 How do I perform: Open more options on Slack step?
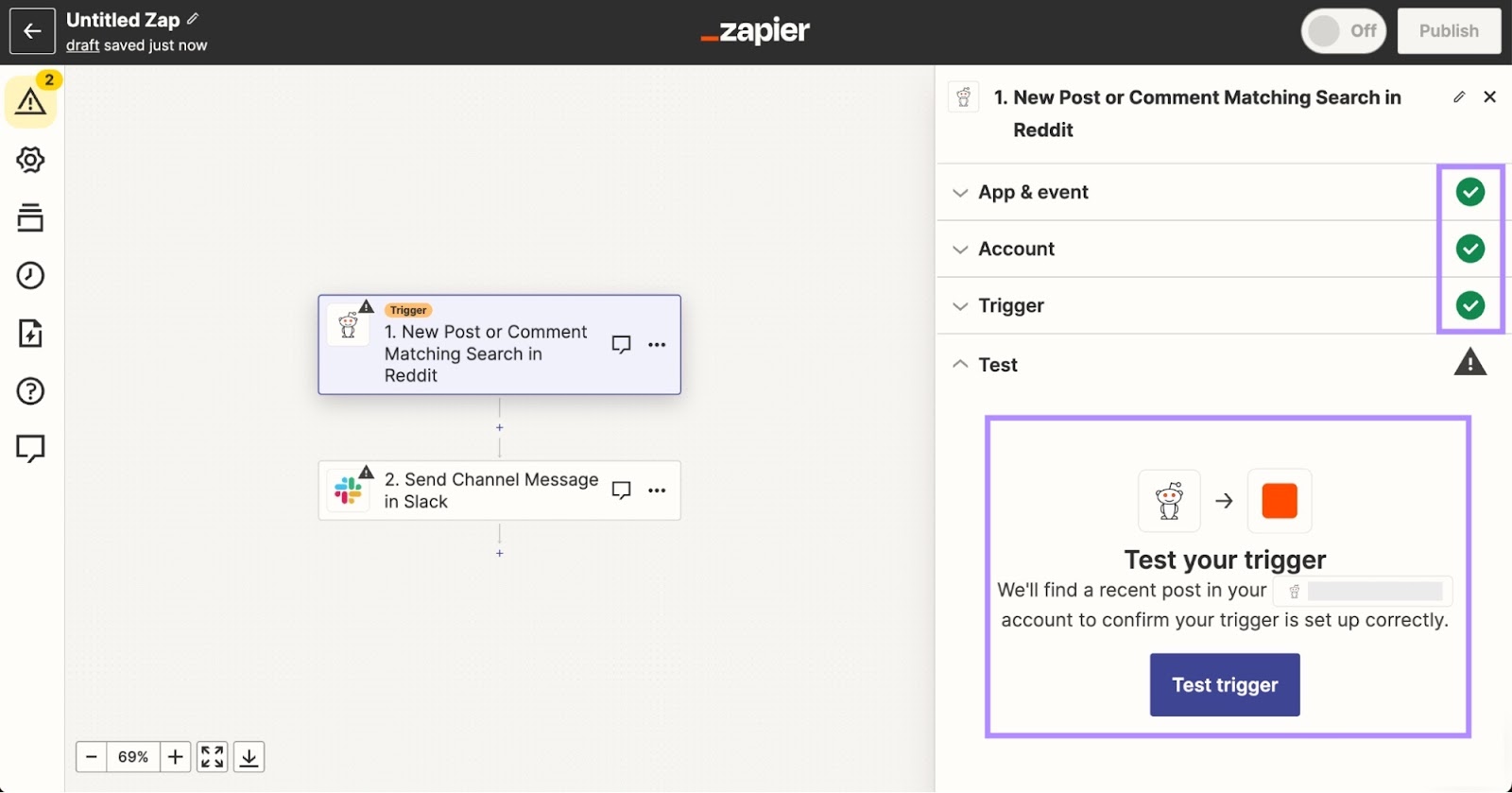657,491
